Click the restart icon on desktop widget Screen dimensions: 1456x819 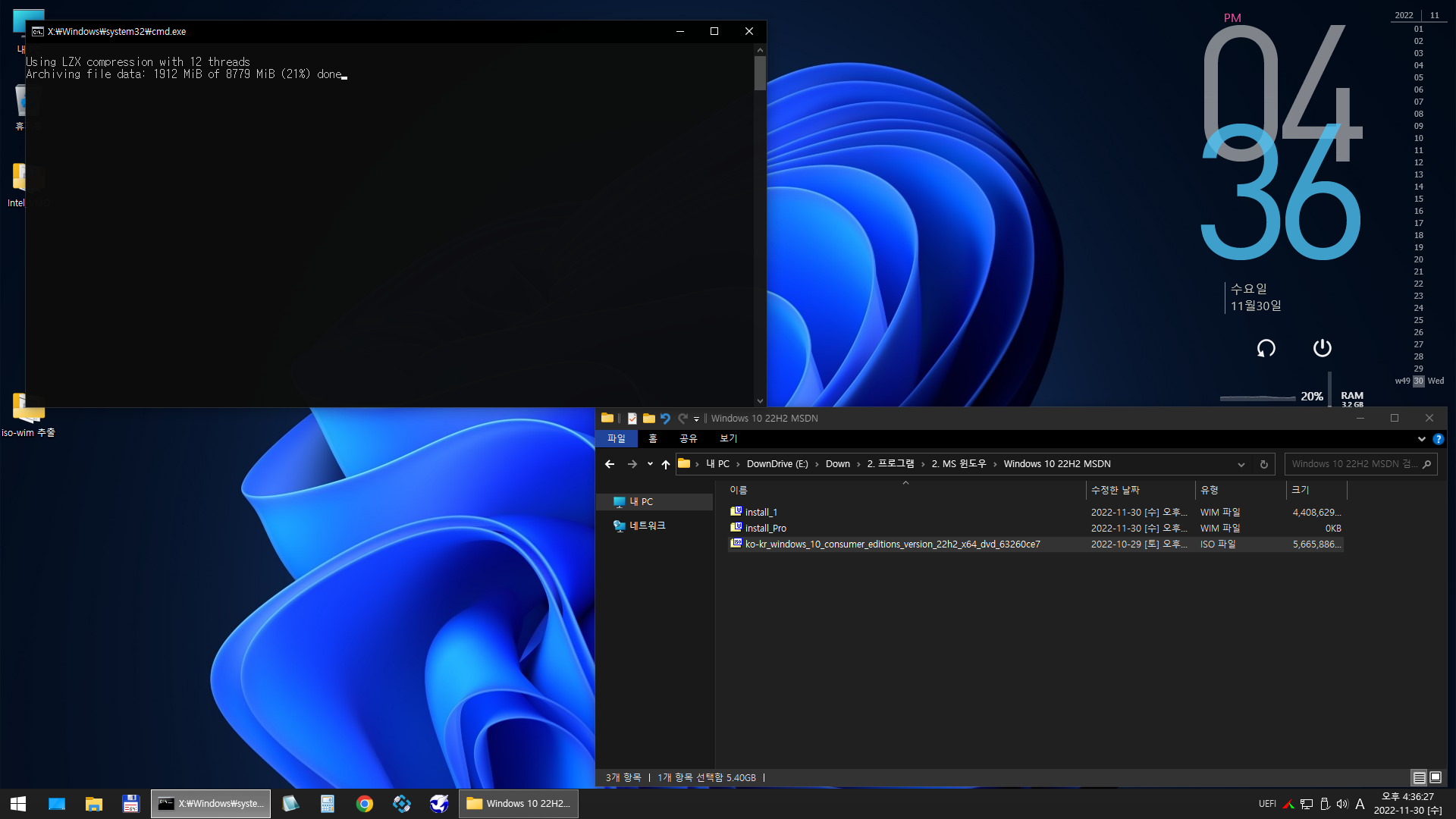tap(1266, 348)
